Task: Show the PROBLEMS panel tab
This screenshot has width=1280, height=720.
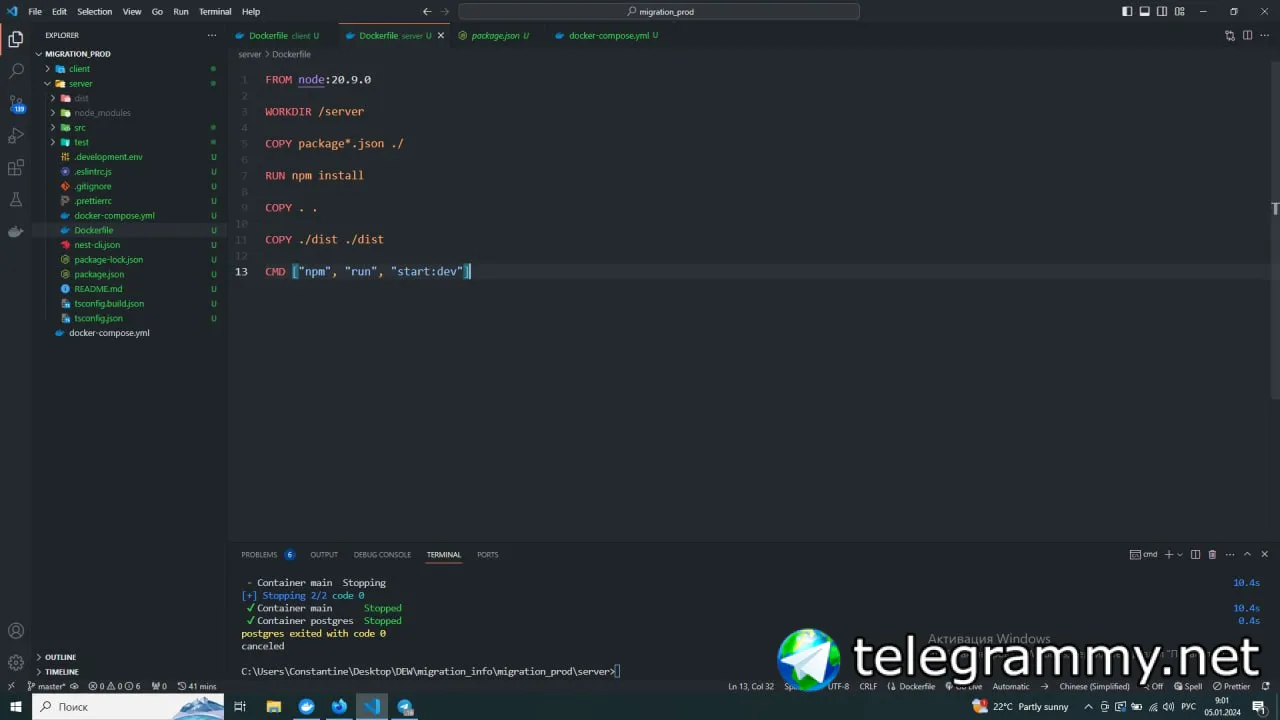Action: pos(259,554)
